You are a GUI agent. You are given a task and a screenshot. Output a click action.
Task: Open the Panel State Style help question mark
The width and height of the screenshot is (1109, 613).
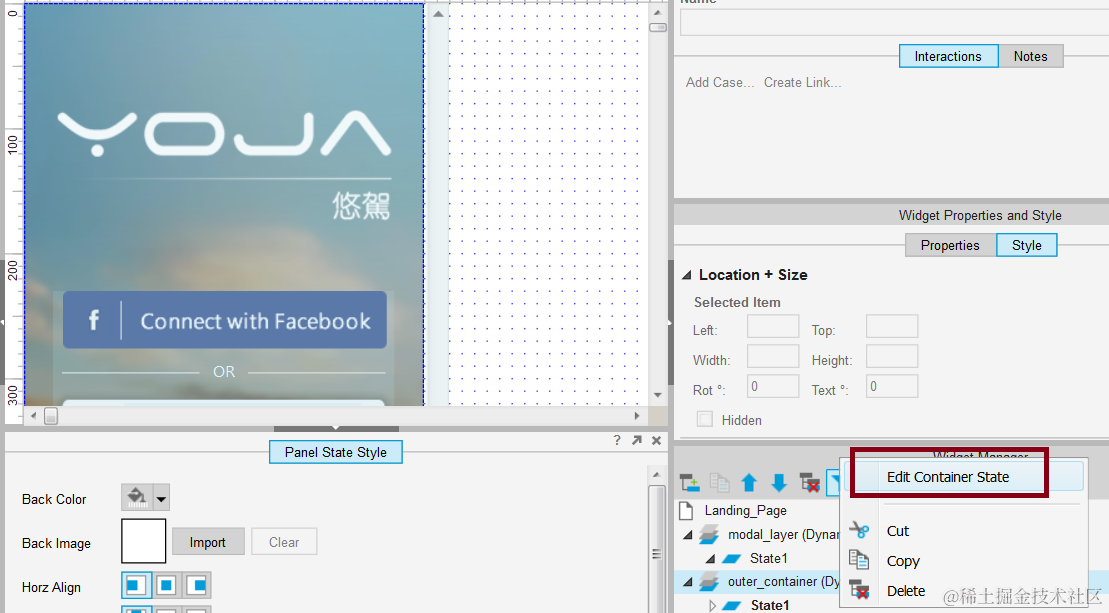(x=617, y=440)
